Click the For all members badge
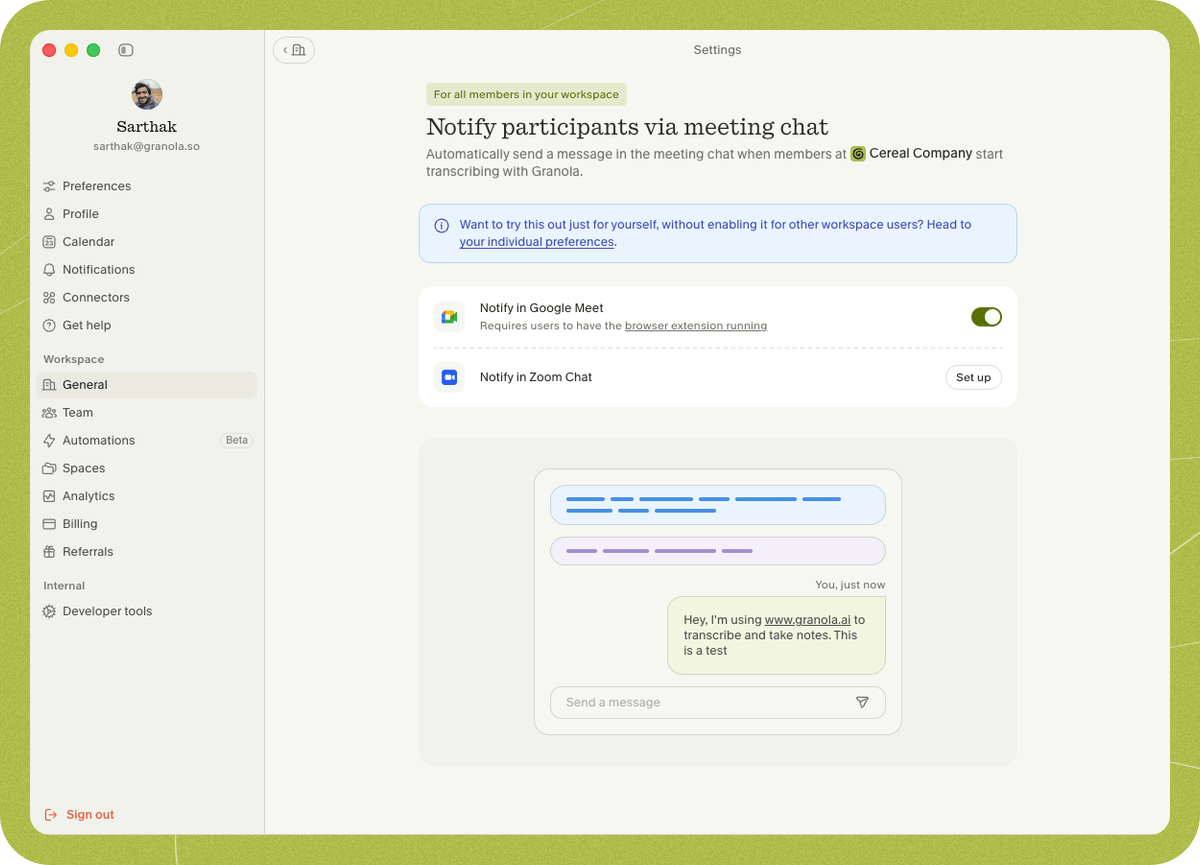 pos(526,95)
